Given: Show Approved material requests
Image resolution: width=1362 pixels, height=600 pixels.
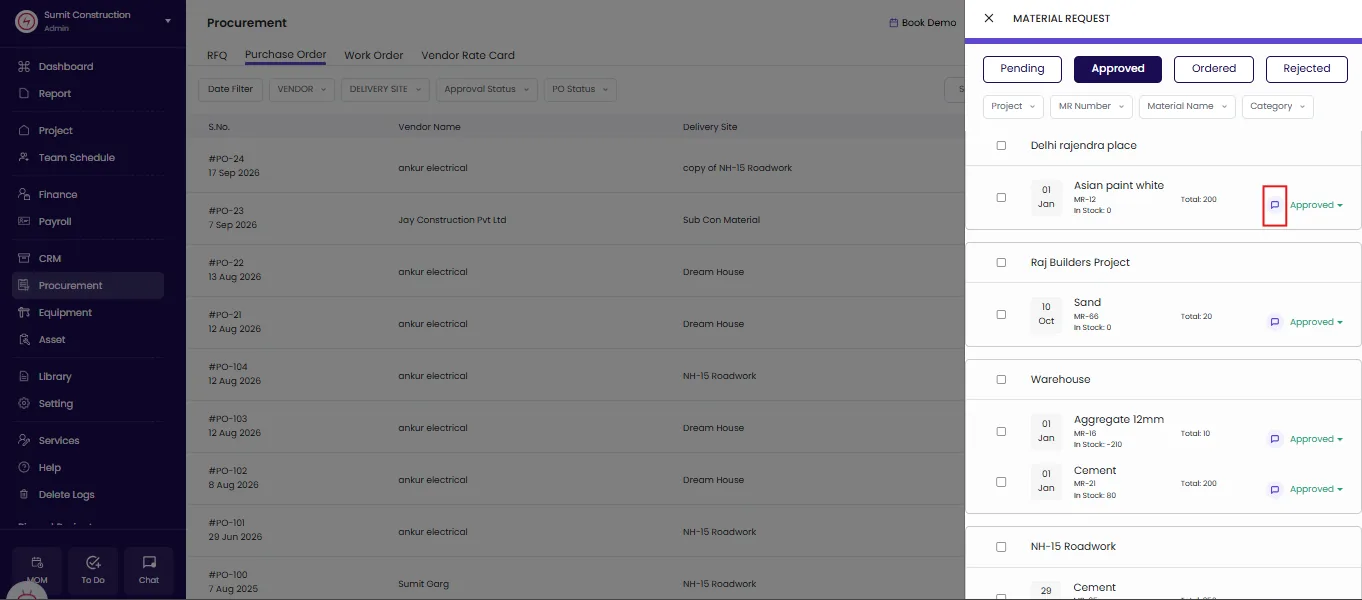Looking at the screenshot, I should (x=1117, y=69).
